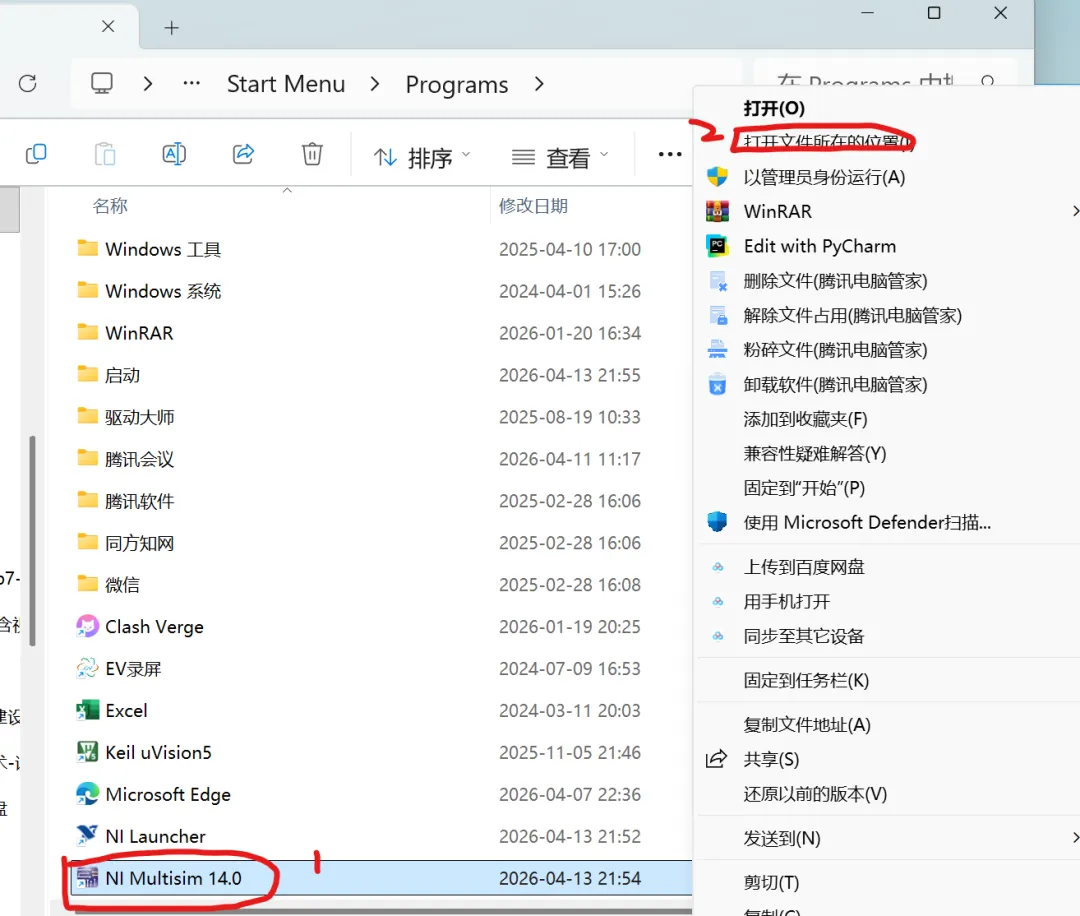Open the 排序 sort dropdown
This screenshot has height=916, width=1080.
pos(422,158)
